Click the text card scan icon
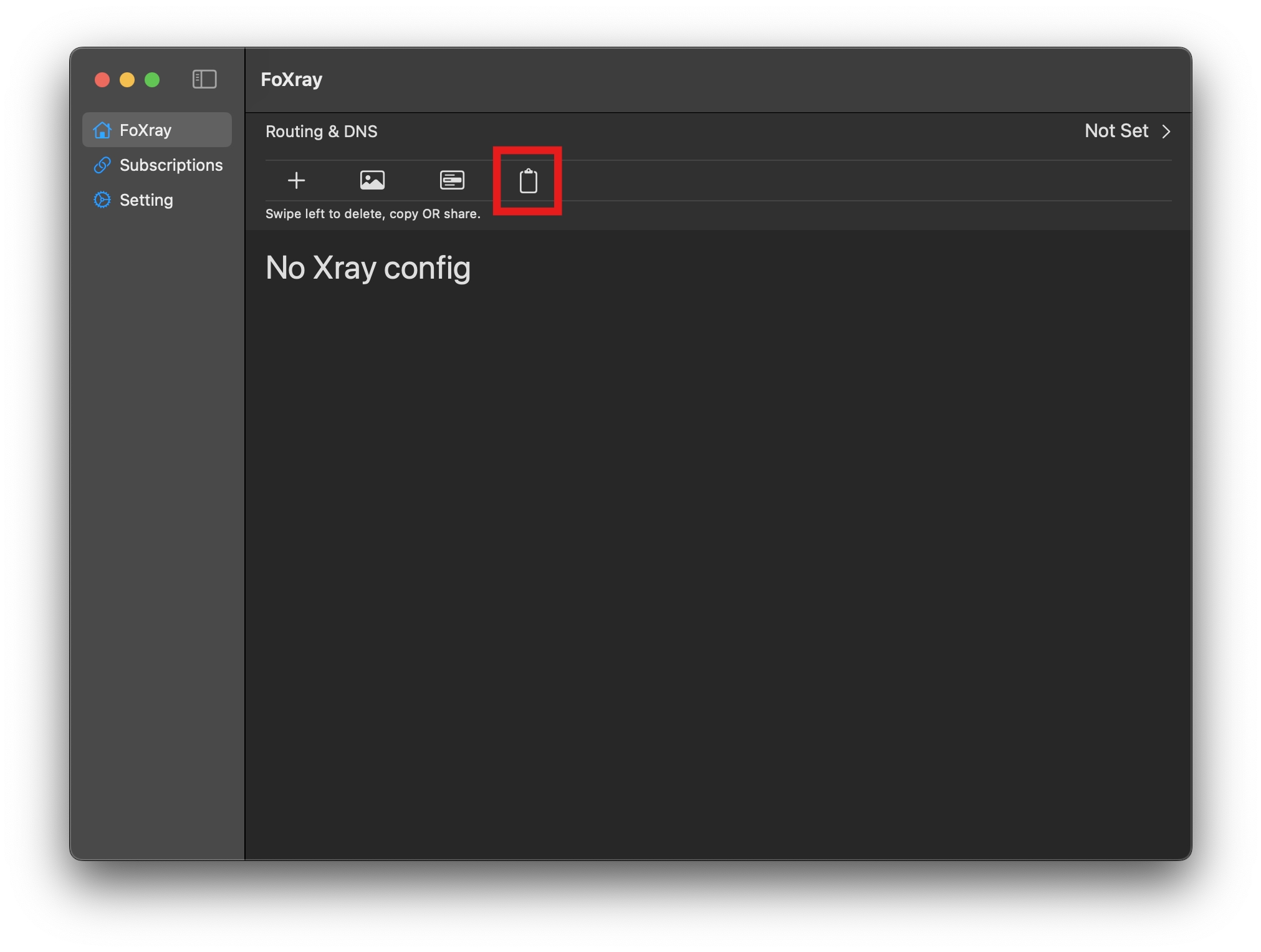Image resolution: width=1261 pixels, height=952 pixels. point(452,181)
